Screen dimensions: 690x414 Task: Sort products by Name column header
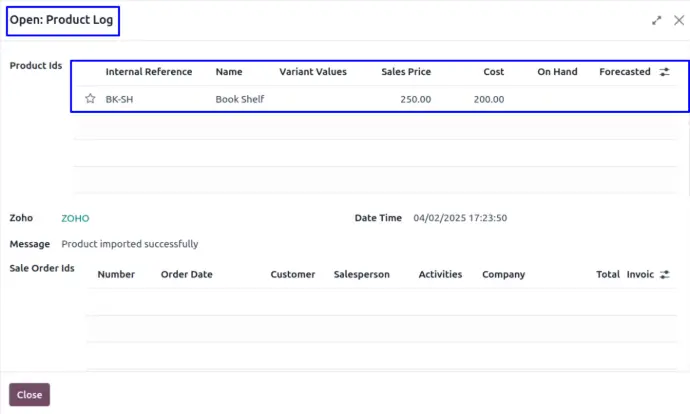[x=229, y=72]
